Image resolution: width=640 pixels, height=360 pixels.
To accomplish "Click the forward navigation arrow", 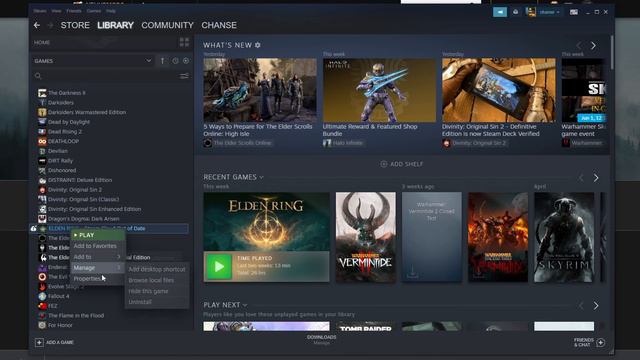I will pyautogui.click(x=50, y=25).
